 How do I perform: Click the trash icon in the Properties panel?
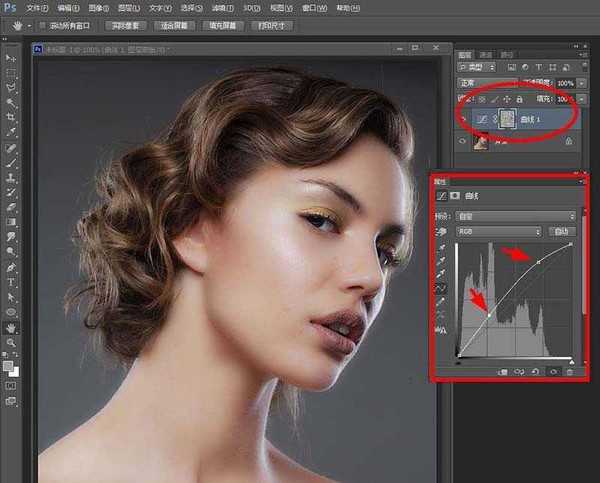click(x=570, y=372)
